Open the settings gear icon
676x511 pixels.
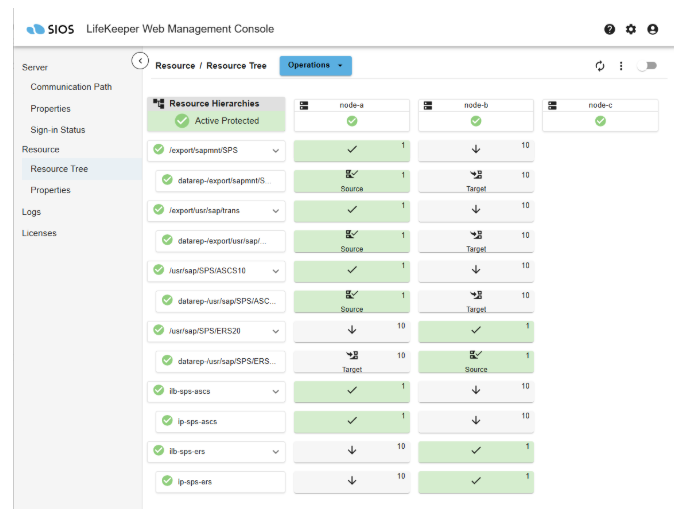(631, 29)
